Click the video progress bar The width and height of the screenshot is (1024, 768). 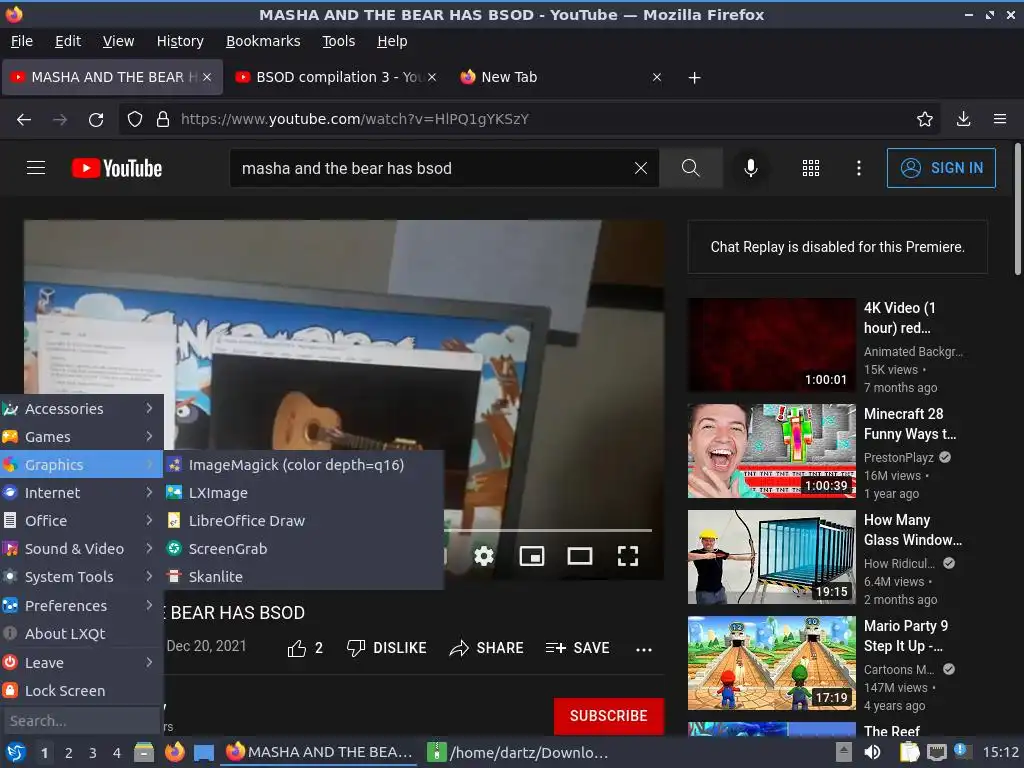547,530
